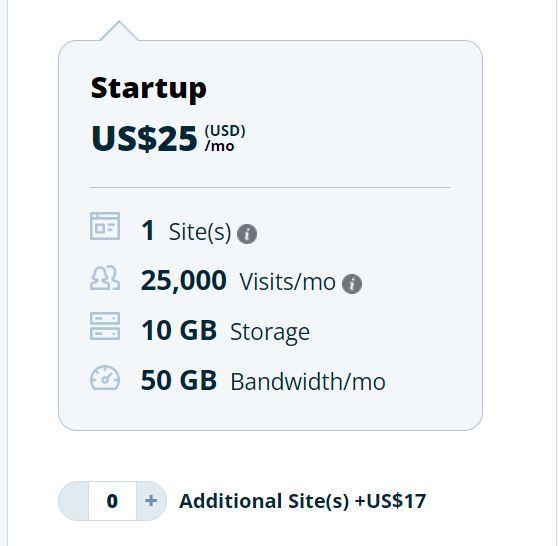Viewport: 558px width, 546px height.
Task: Click the website layout icon for Sites
Action: pyautogui.click(x=105, y=226)
